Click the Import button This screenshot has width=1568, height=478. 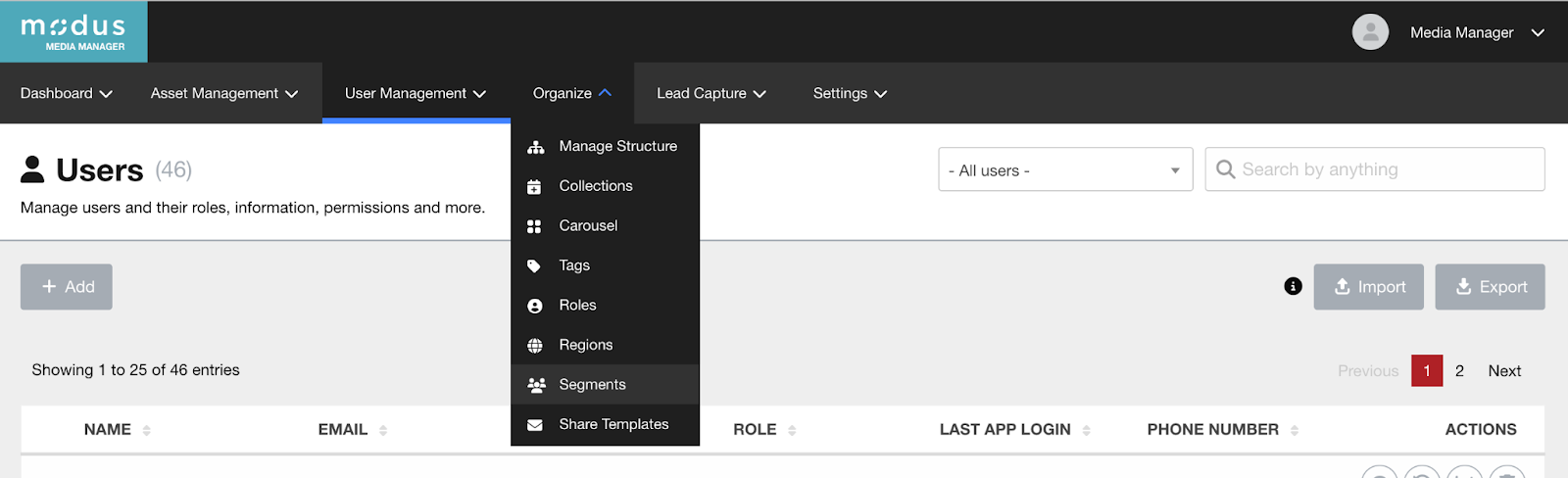pos(1368,287)
